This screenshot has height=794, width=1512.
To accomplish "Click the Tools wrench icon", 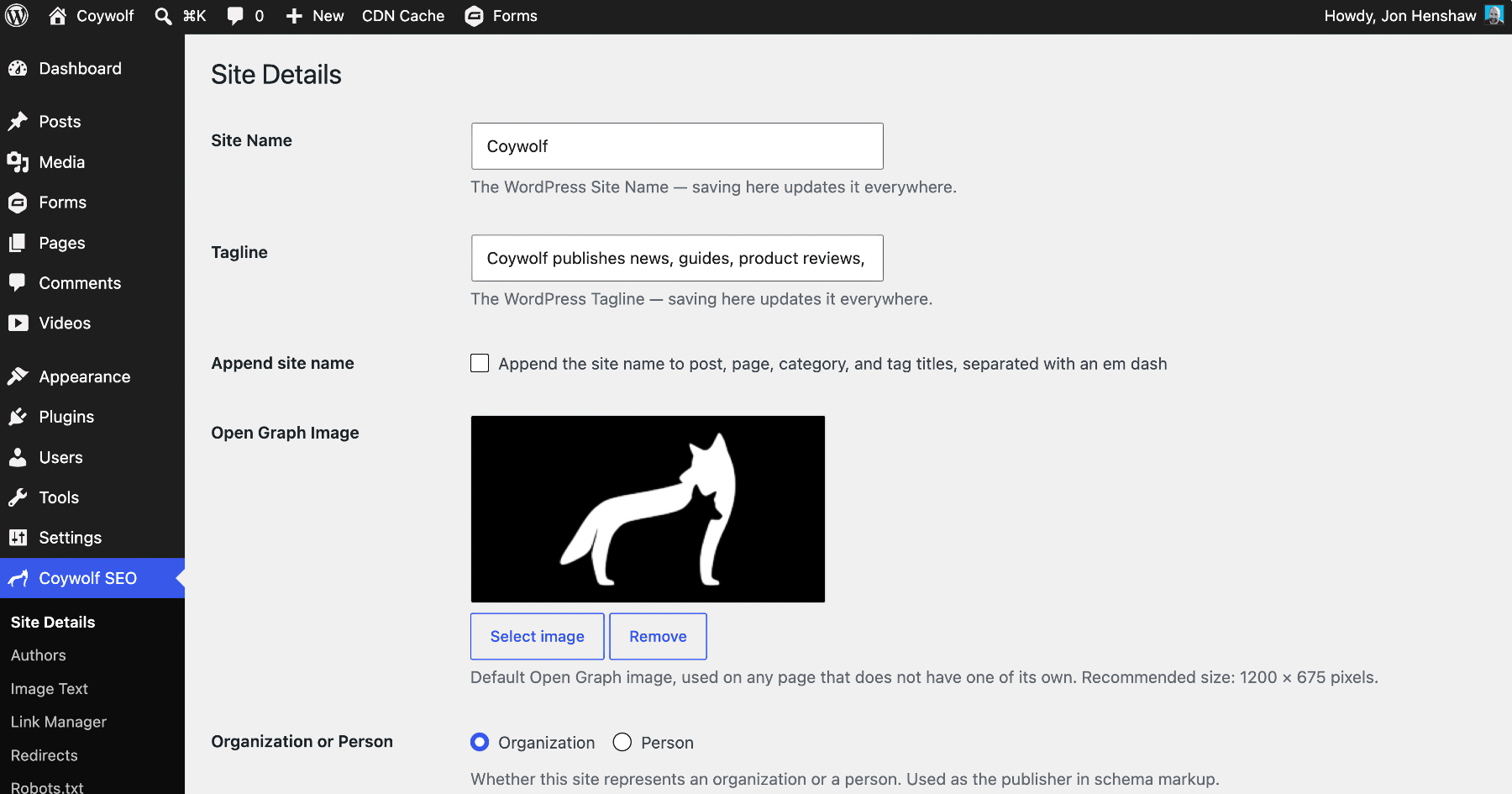I will [18, 497].
